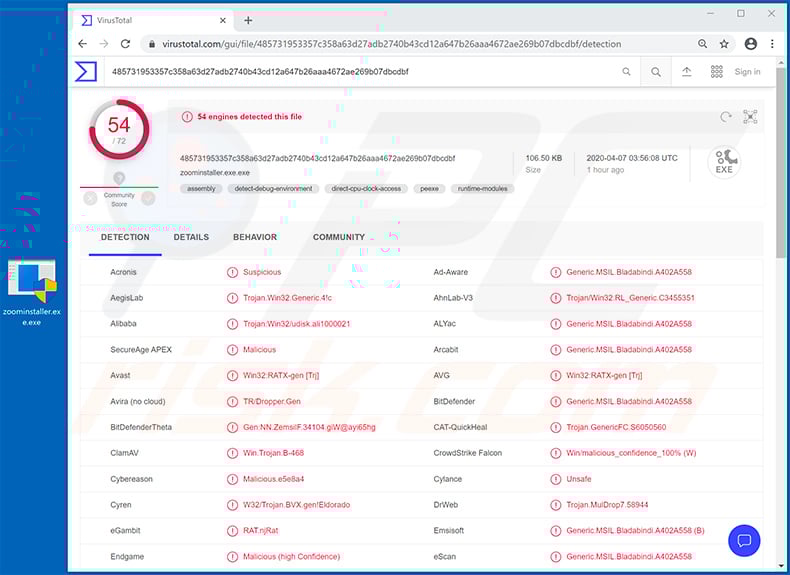Click the browser address bar URL
Image resolution: width=790 pixels, height=575 pixels.
point(391,44)
